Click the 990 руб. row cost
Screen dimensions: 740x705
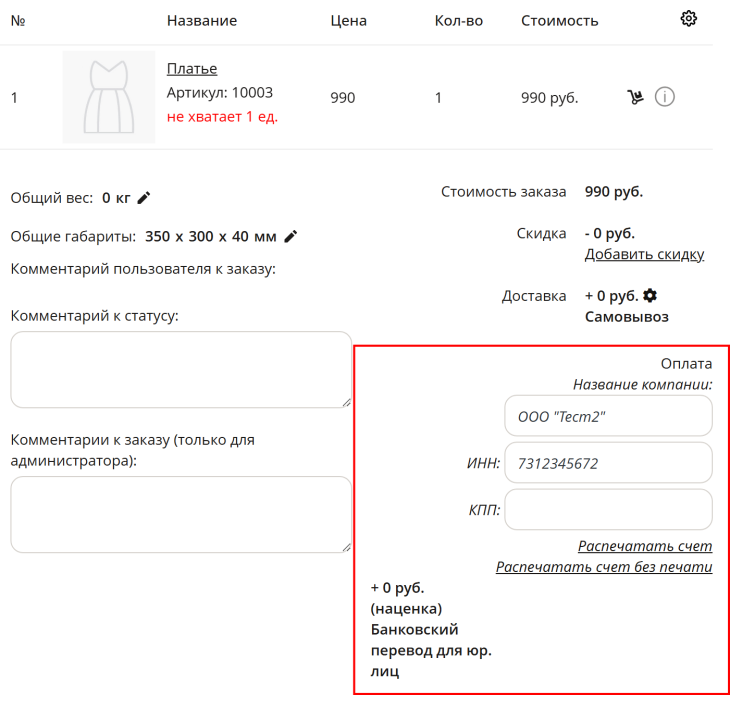coord(550,98)
